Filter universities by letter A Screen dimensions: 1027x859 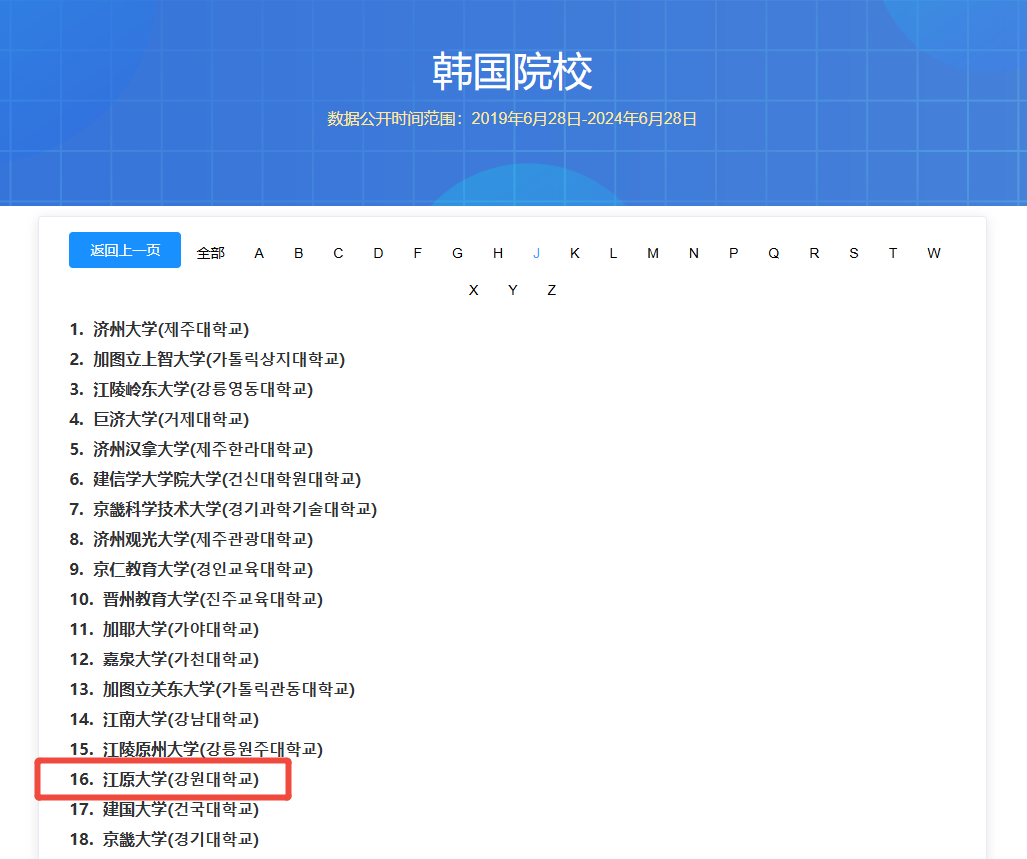click(259, 253)
